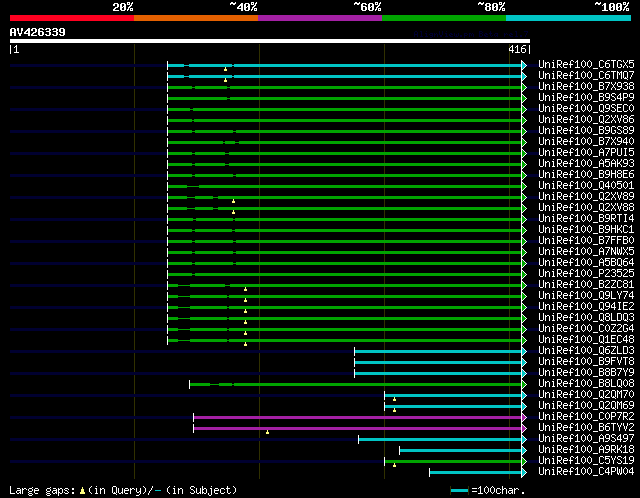Viewport: 640px width, 498px height.
Task: Click the green arrowhead of UniRef100_P23525
Action: point(524,274)
